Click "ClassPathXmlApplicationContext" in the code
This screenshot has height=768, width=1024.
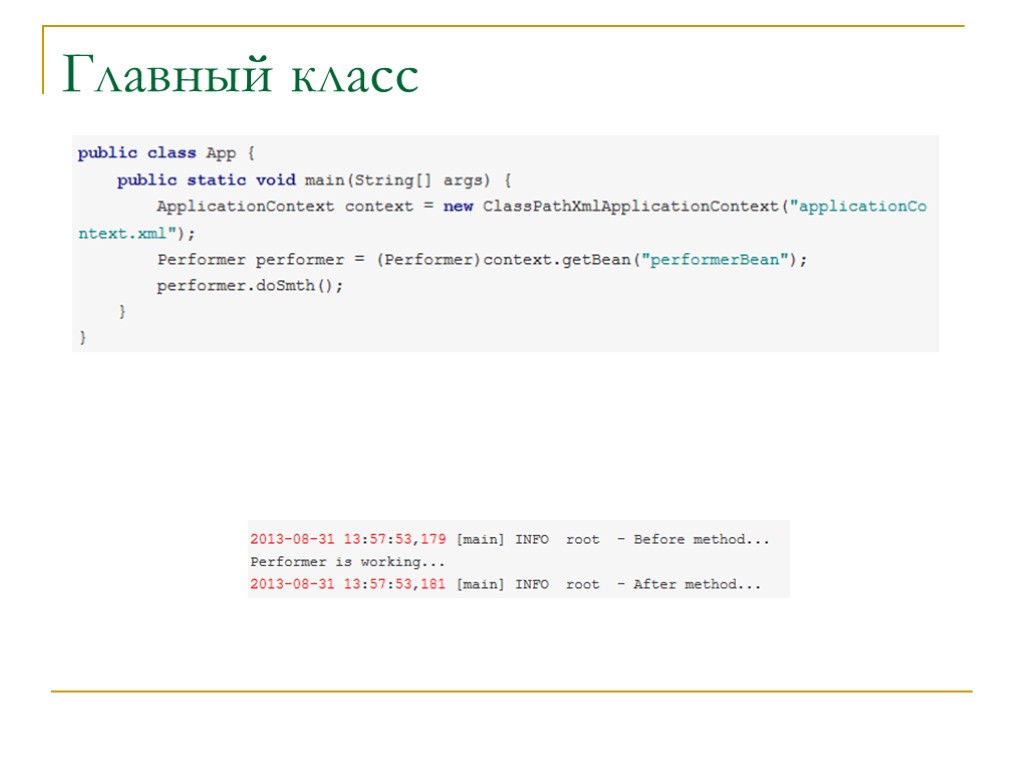[631, 206]
